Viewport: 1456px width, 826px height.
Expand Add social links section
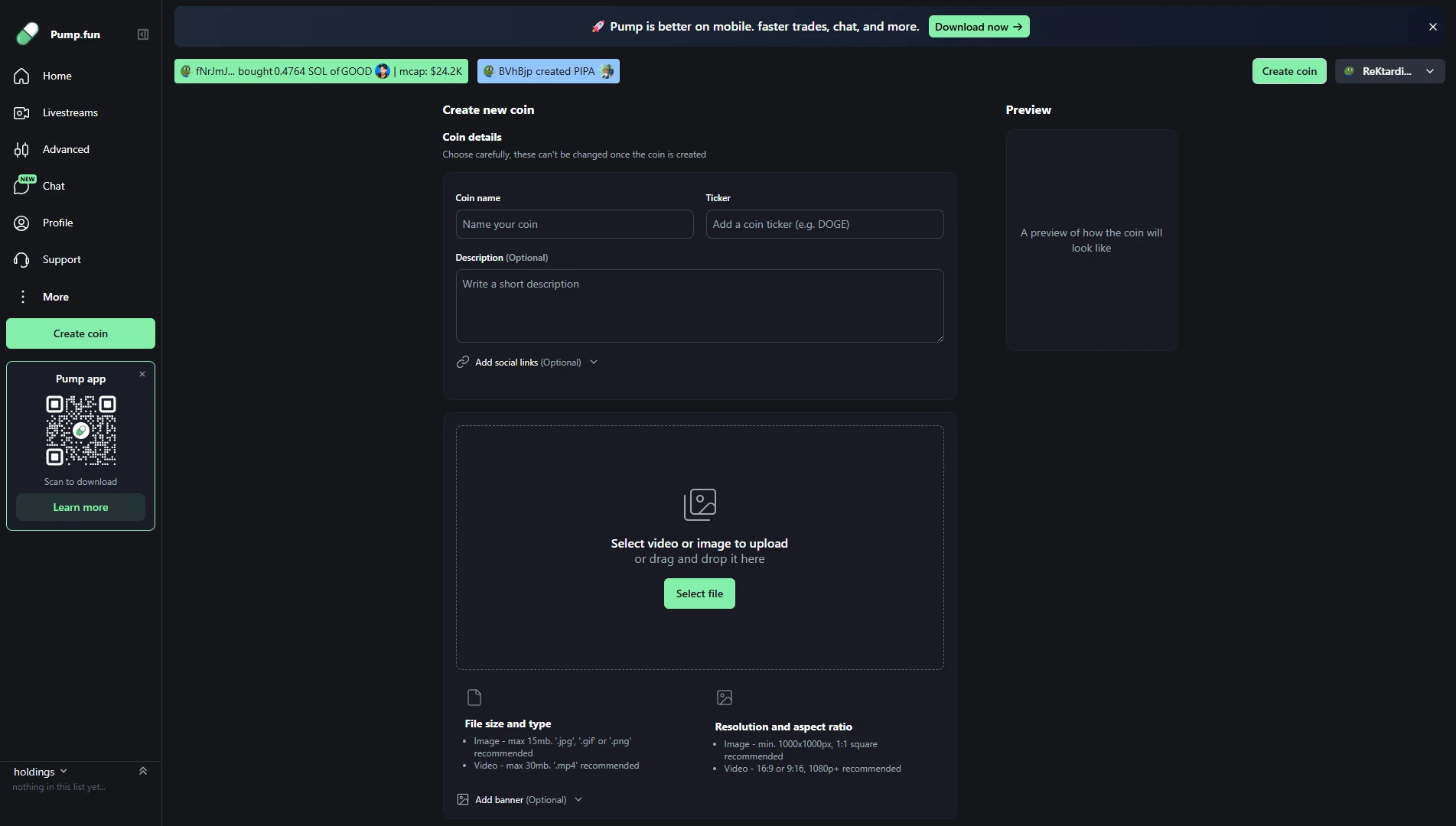point(527,363)
